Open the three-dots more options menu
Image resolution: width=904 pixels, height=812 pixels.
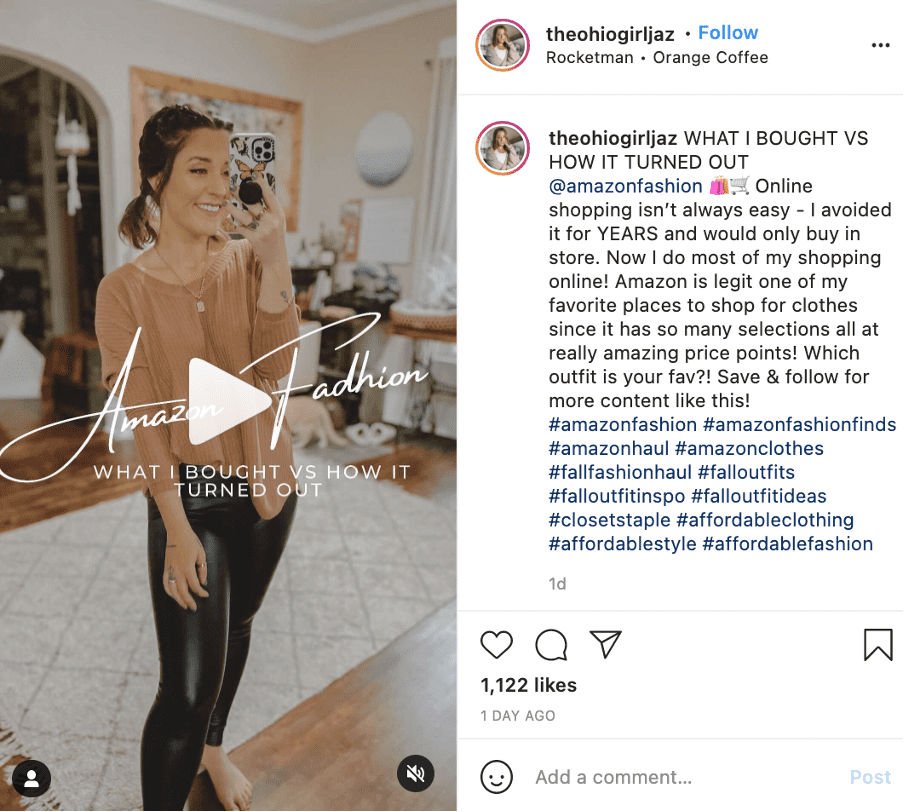880,45
